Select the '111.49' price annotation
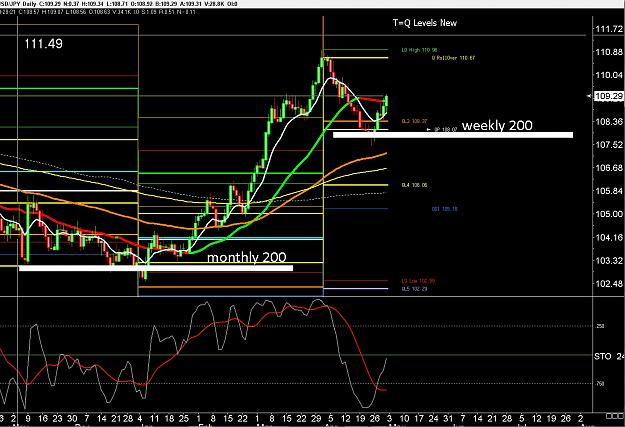 pyautogui.click(x=43, y=43)
